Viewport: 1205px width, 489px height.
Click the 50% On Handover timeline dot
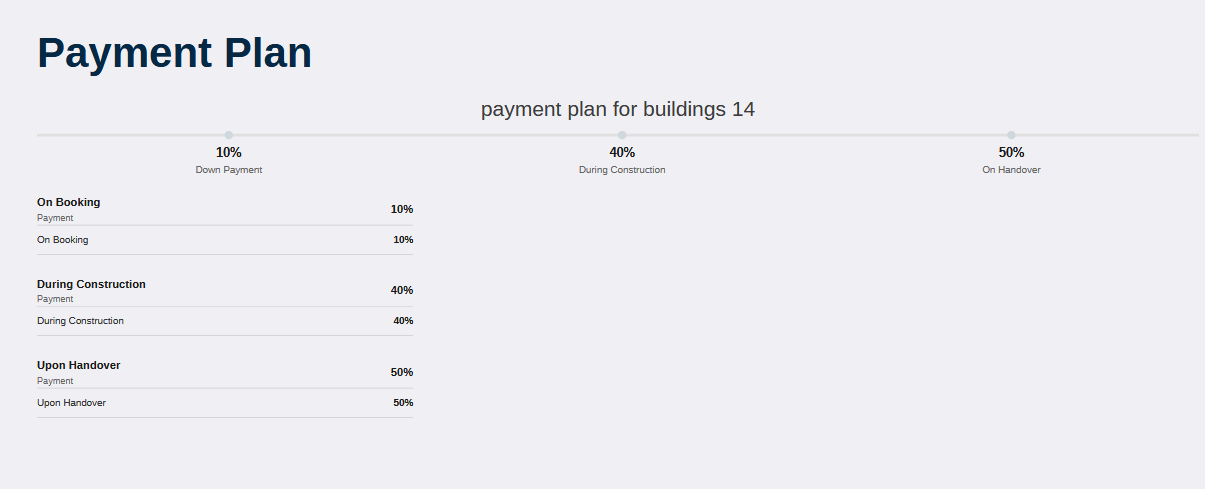pyautogui.click(x=1011, y=135)
